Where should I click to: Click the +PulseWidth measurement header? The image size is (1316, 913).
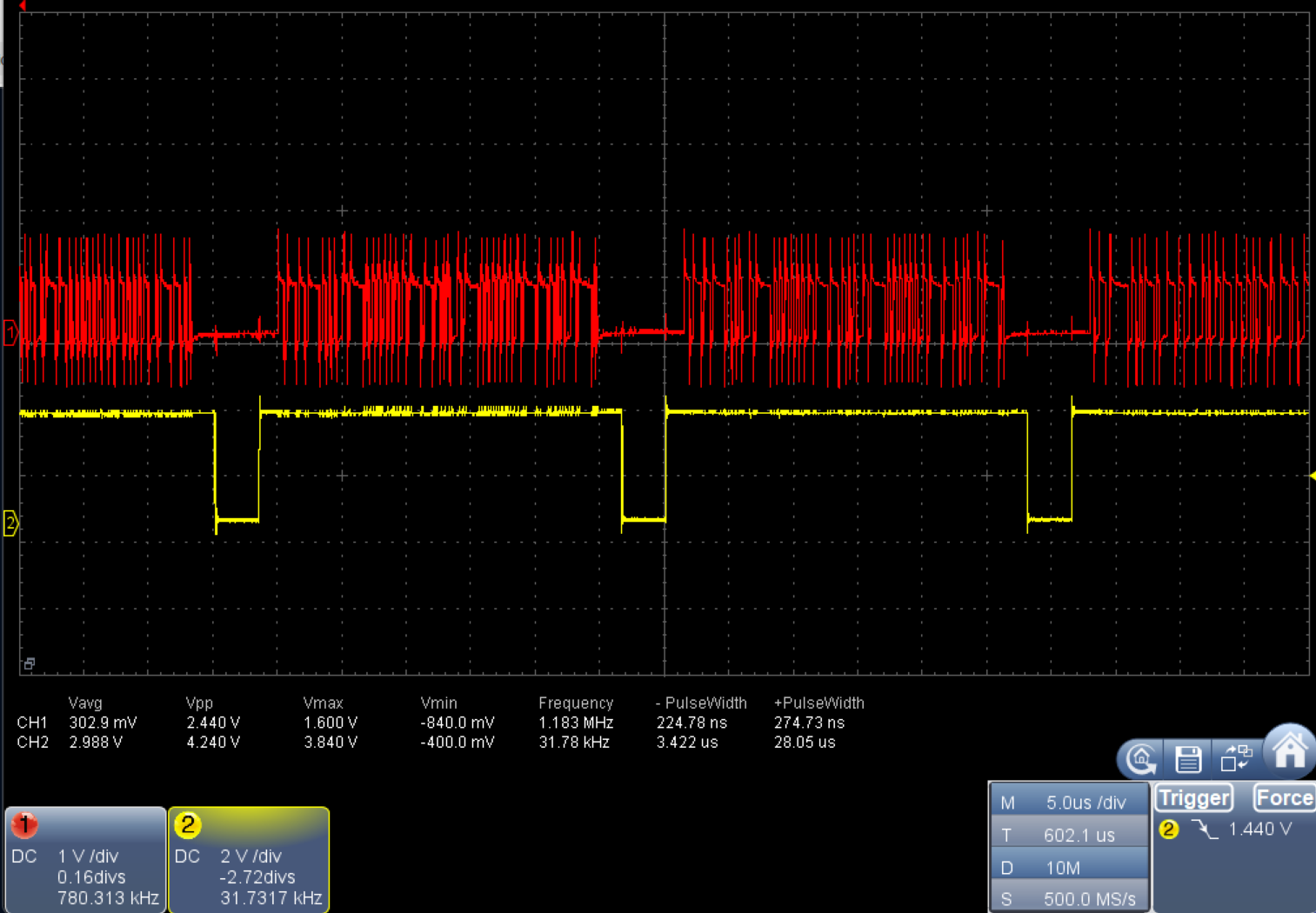(819, 703)
